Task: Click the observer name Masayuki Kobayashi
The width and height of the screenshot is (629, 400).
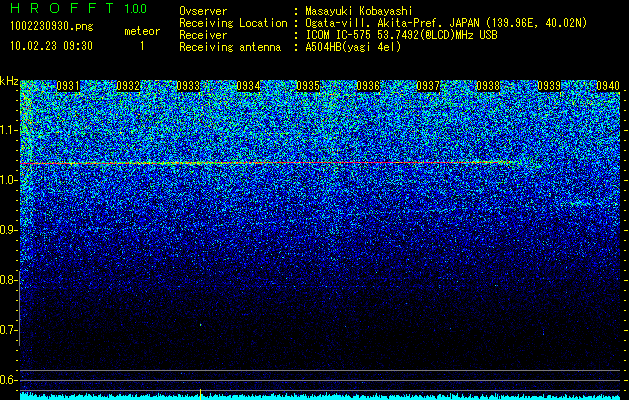Action: [359, 11]
